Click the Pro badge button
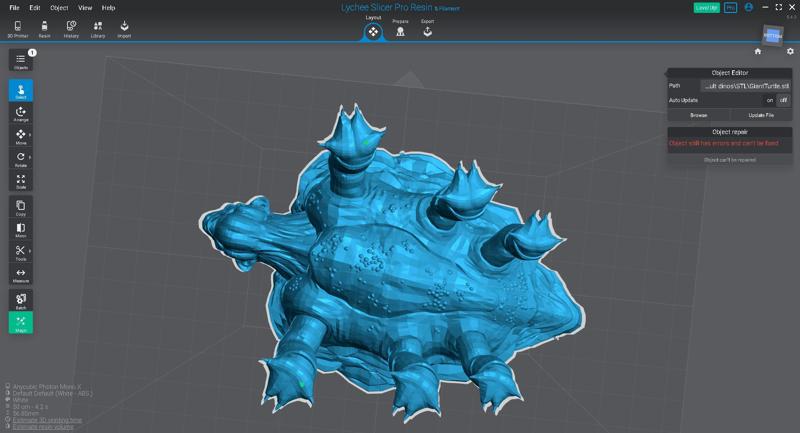Screen dimensions: 800x433 click(x=731, y=8)
